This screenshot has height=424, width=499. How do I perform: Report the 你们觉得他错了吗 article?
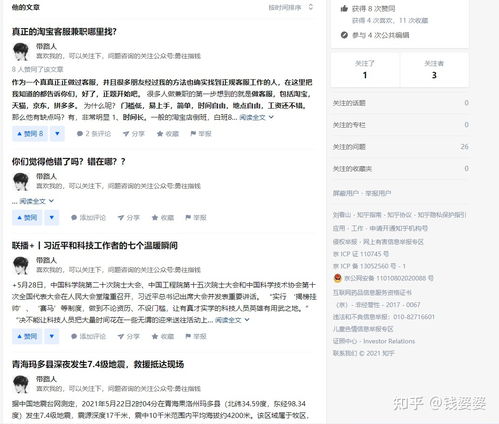coord(196,218)
